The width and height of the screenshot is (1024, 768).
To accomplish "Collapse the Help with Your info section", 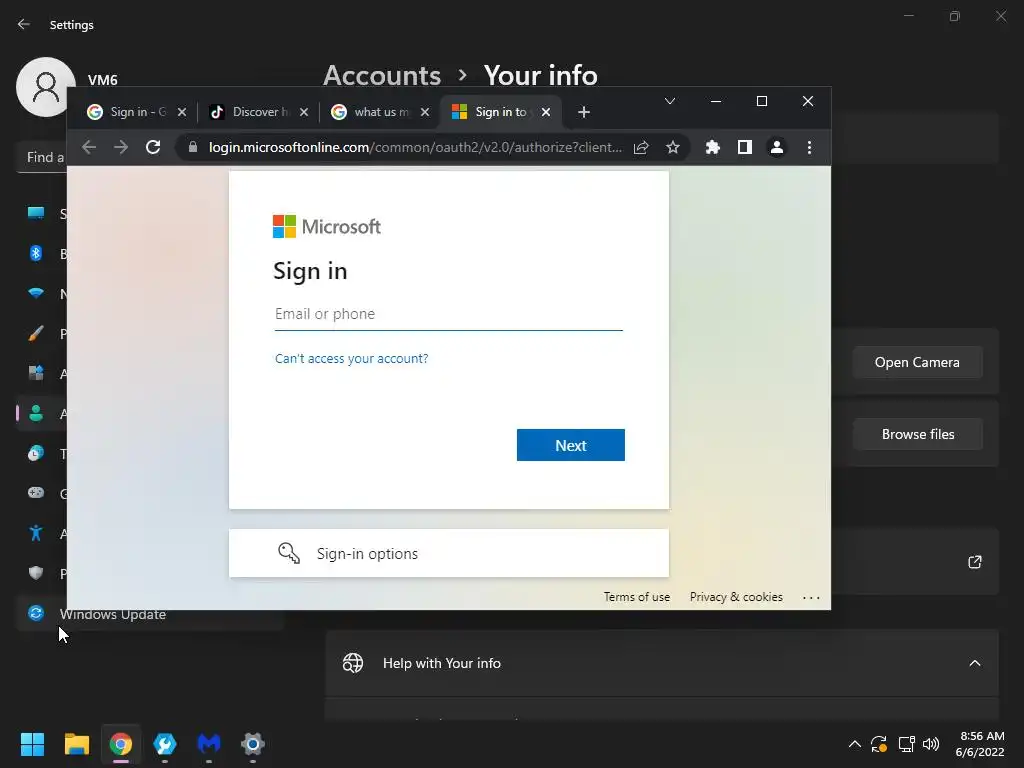I will point(975,664).
